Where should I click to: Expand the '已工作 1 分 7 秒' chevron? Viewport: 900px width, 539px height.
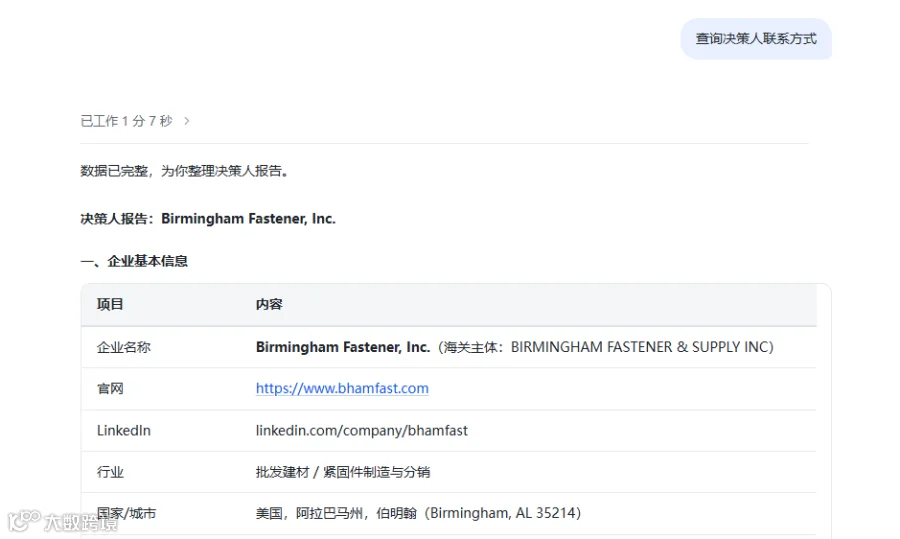coord(187,121)
